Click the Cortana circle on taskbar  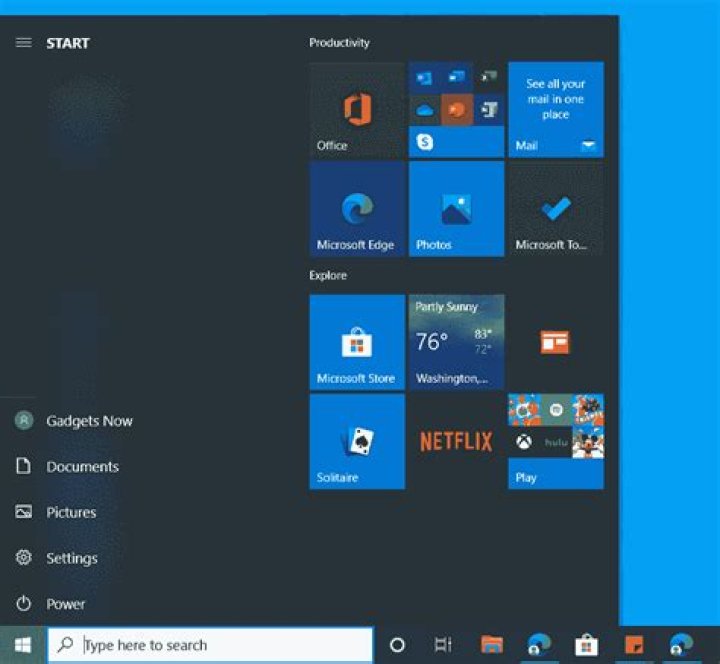point(397,645)
